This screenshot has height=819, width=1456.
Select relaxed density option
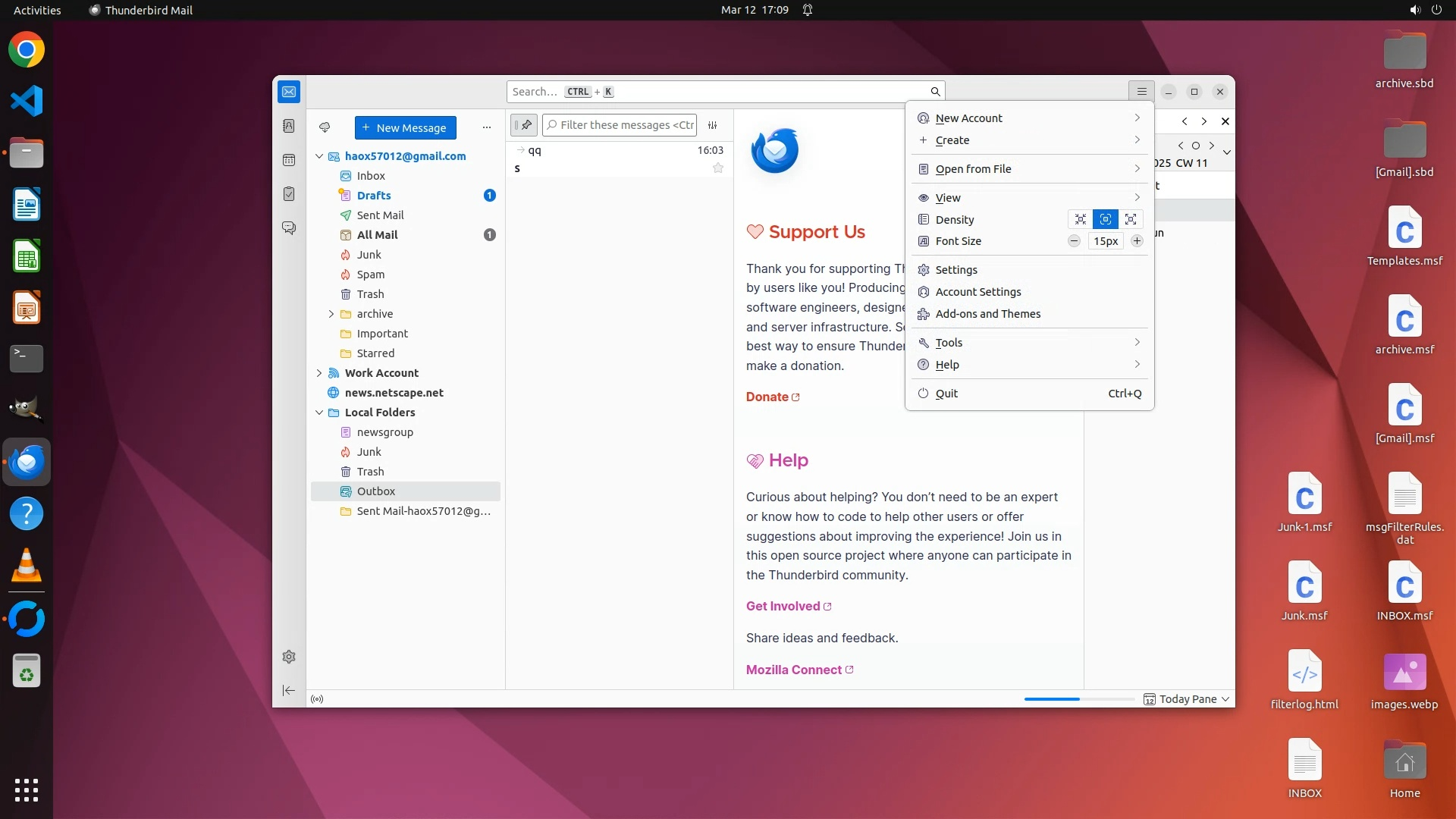click(x=1131, y=219)
